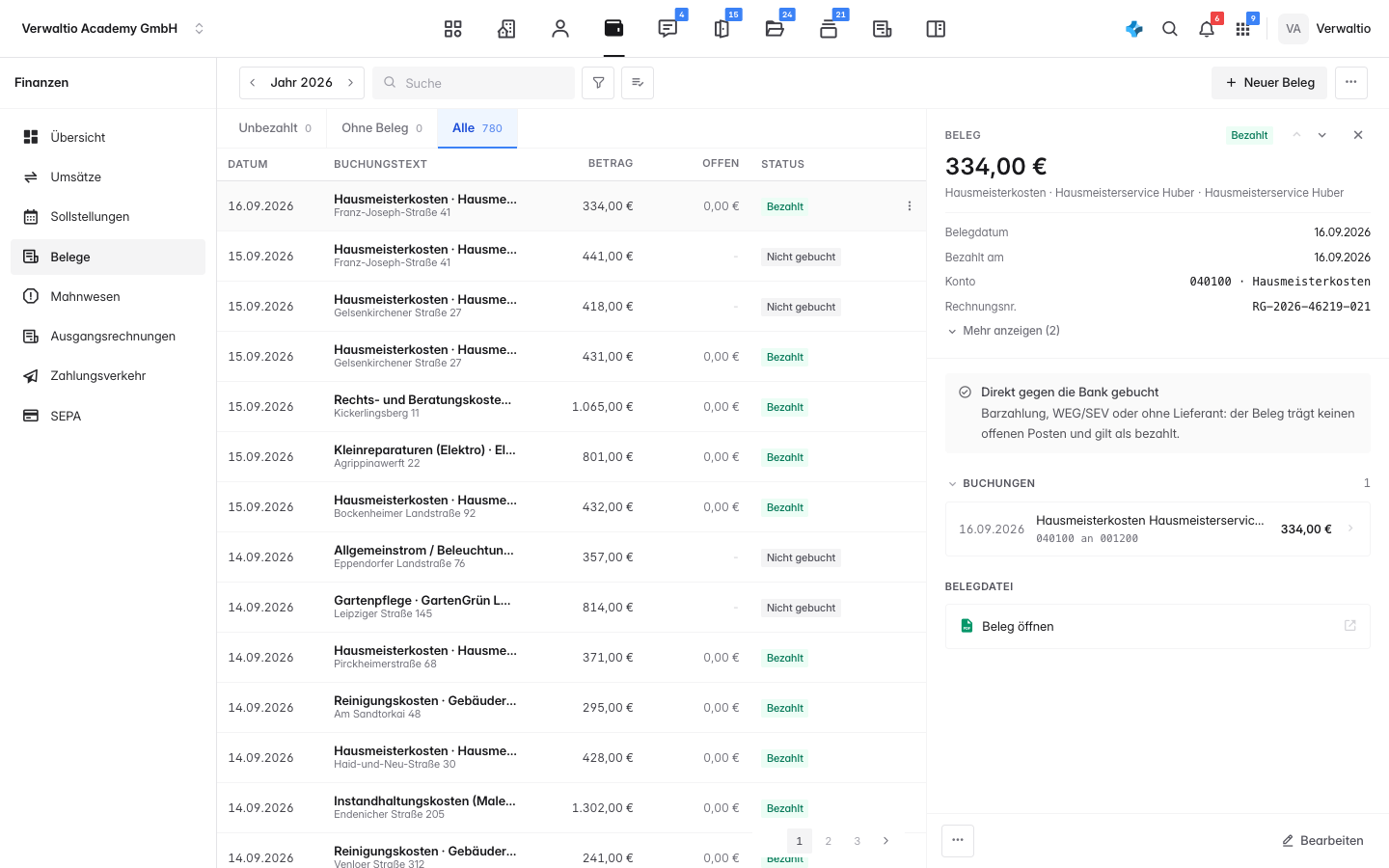Click Beleg öffnen file link
The width and height of the screenshot is (1389, 868).
pyautogui.click(x=1157, y=626)
